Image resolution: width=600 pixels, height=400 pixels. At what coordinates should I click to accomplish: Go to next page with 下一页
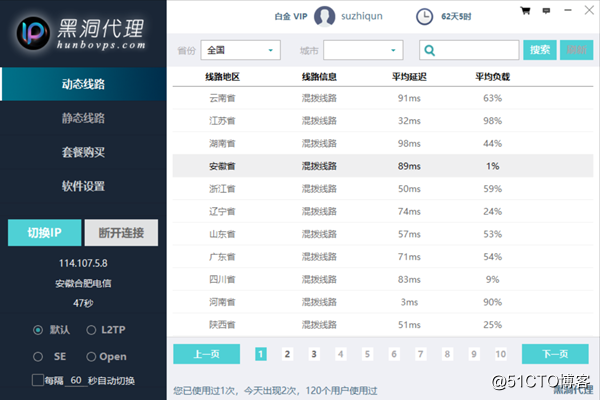[x=555, y=354]
